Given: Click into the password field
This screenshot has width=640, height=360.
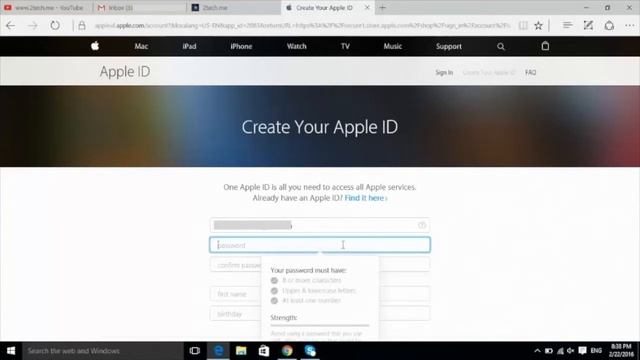Looking at the screenshot, I should tap(320, 245).
